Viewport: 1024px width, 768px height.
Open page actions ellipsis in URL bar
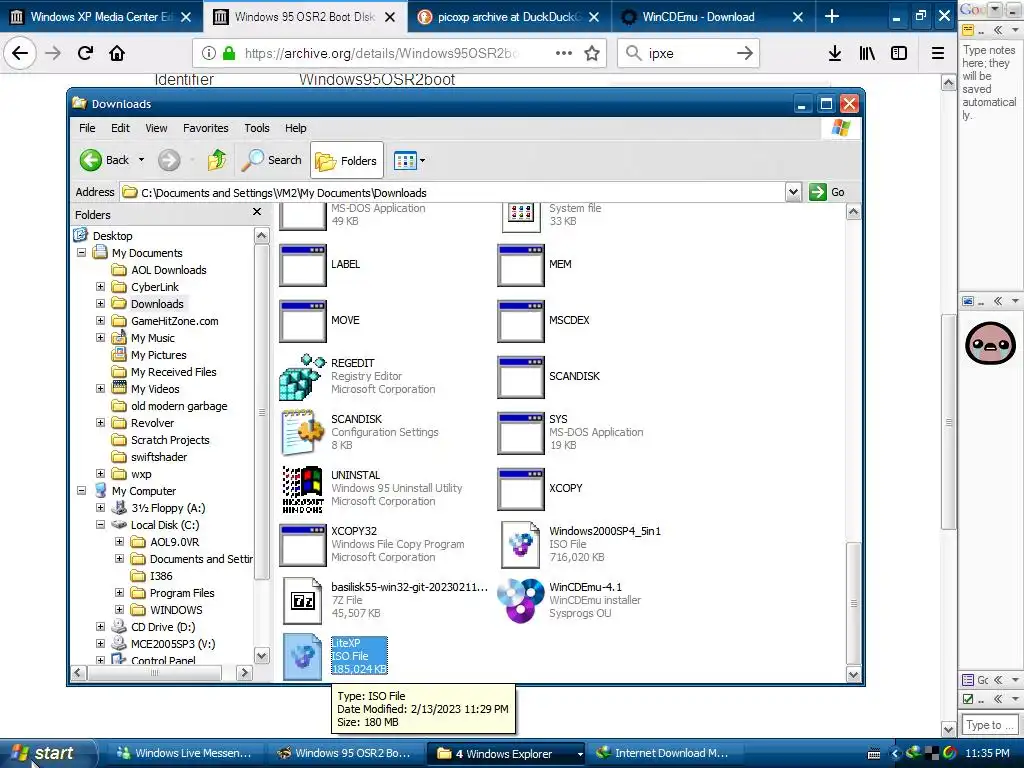564,53
